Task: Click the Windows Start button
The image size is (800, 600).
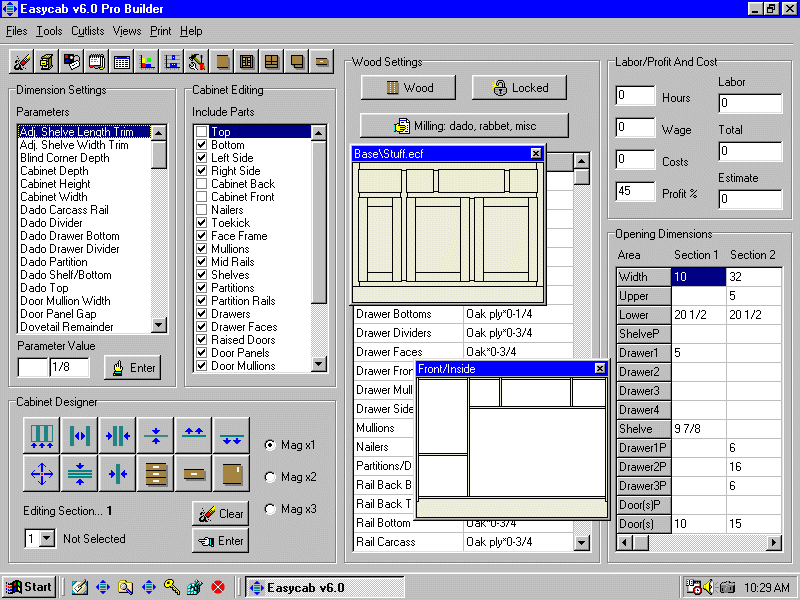Action: point(29,587)
